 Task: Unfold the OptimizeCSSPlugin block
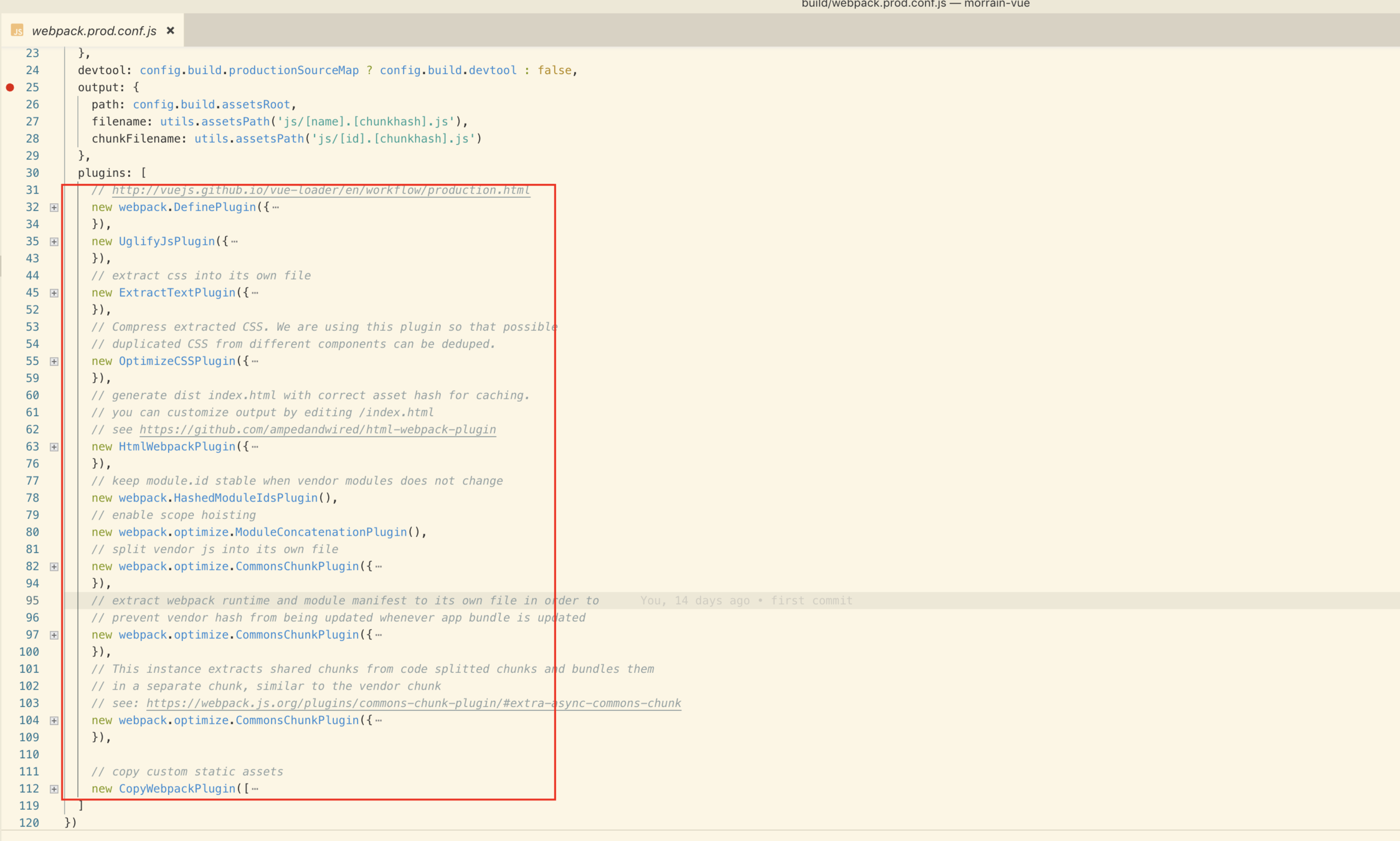click(54, 361)
